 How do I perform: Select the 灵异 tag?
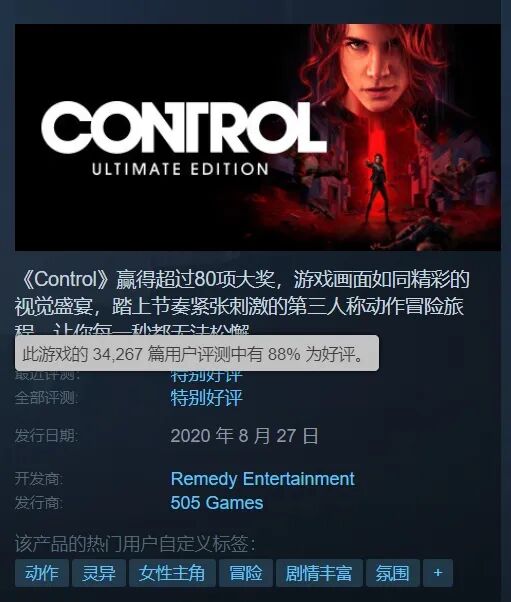(x=99, y=573)
